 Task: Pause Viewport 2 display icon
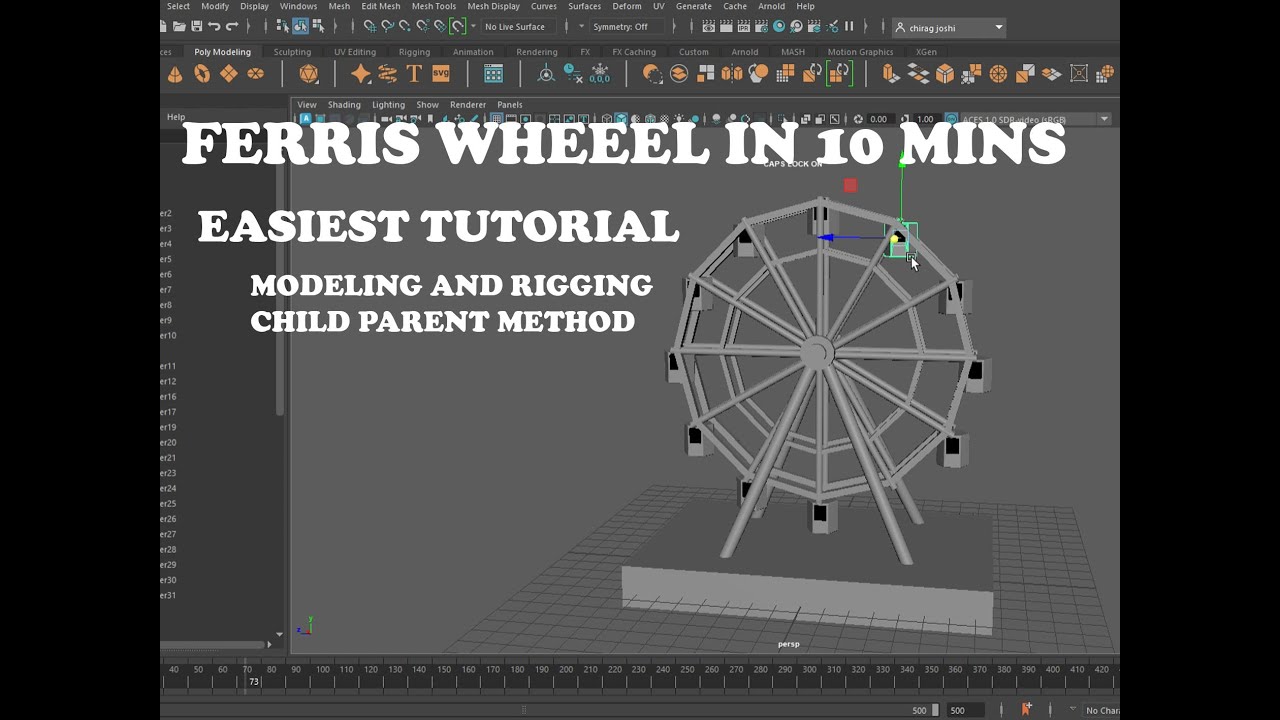[x=849, y=27]
